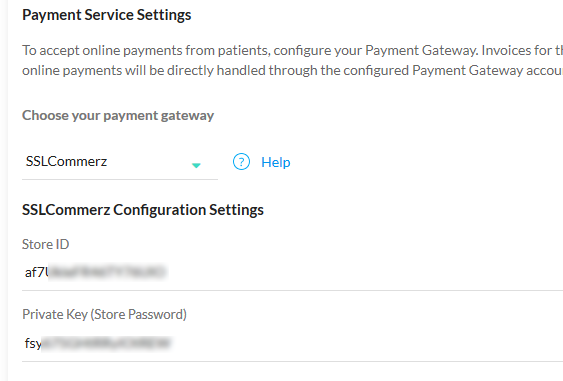
Task: Click the underline beneath the Private Key field
Action: [x=292, y=361]
